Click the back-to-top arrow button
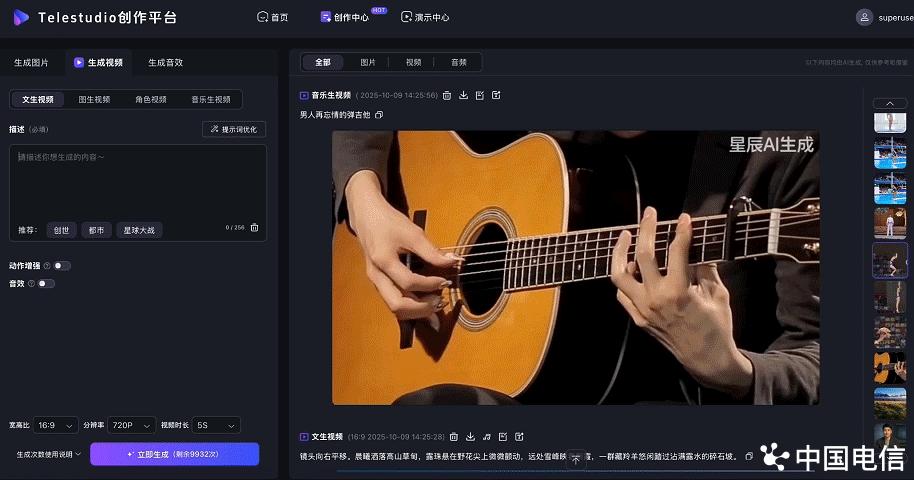The width and height of the screenshot is (914, 480). click(x=576, y=460)
